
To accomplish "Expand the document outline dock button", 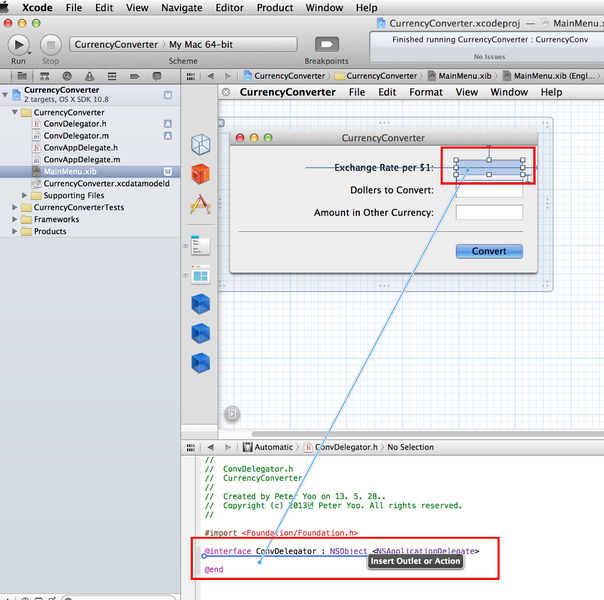I will pyautogui.click(x=232, y=412).
